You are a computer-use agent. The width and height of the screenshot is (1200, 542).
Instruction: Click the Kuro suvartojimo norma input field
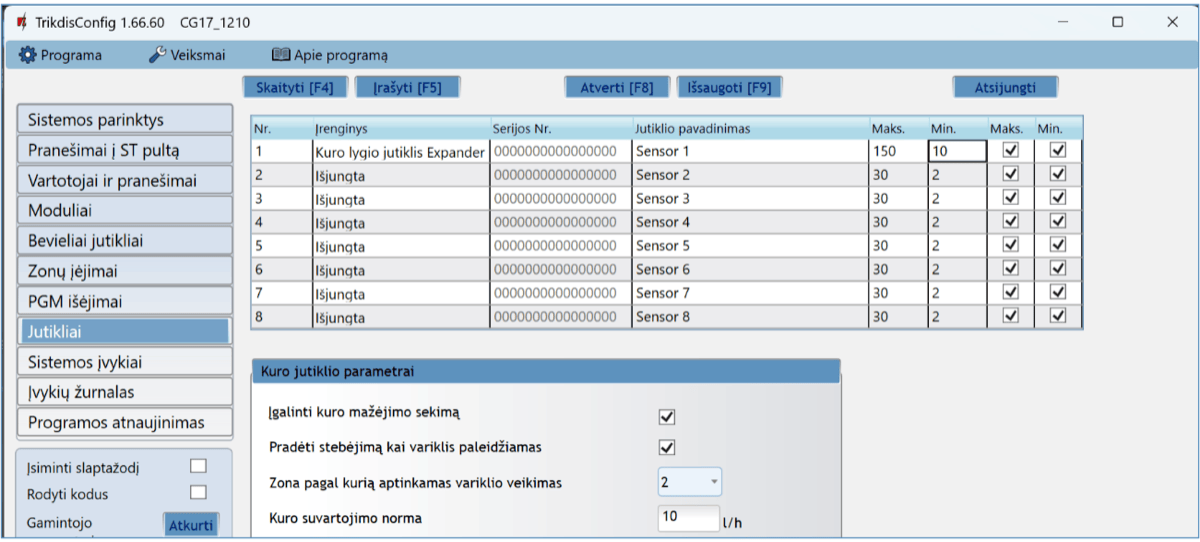point(687,518)
